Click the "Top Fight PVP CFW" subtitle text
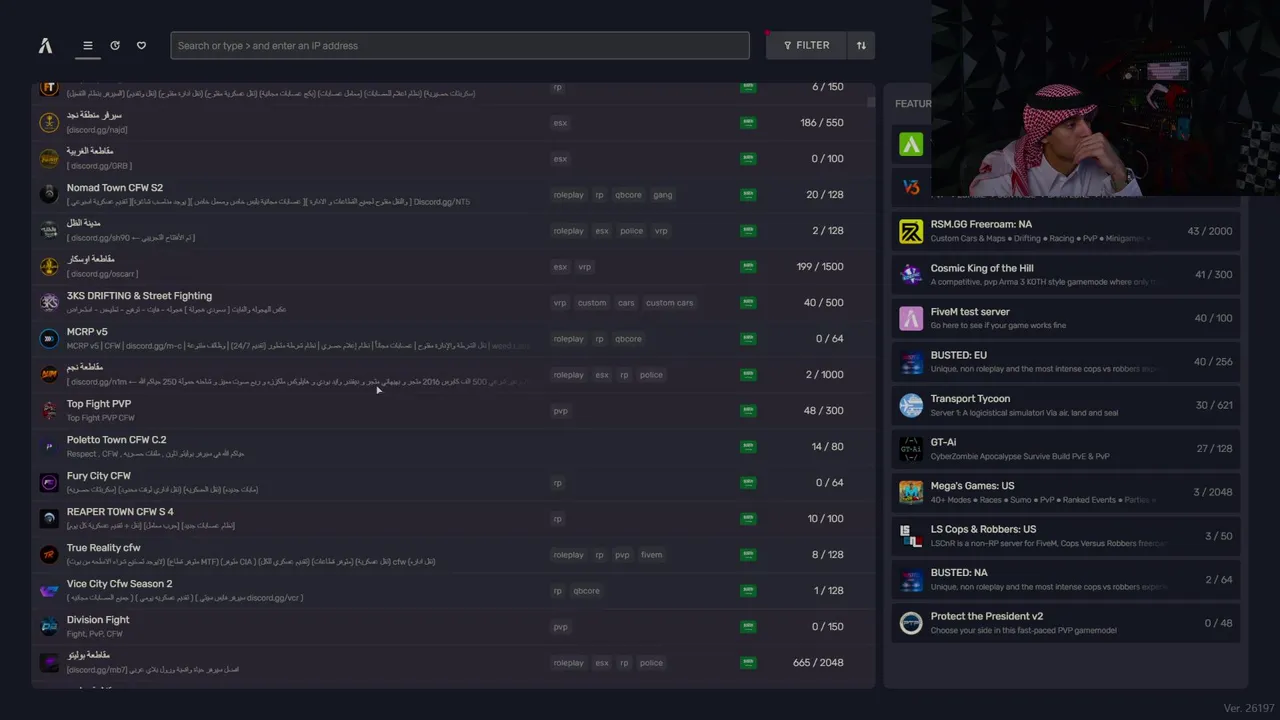 pos(101,418)
